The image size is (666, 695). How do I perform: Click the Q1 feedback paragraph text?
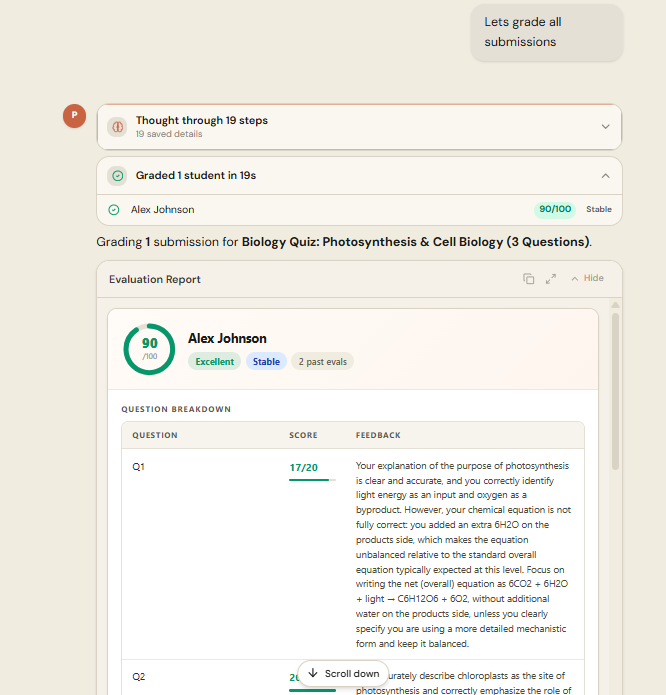(463, 554)
